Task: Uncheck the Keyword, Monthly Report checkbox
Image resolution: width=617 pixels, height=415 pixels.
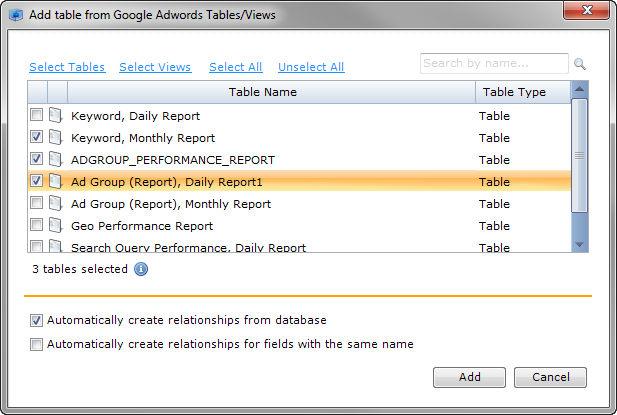Action: (x=37, y=137)
